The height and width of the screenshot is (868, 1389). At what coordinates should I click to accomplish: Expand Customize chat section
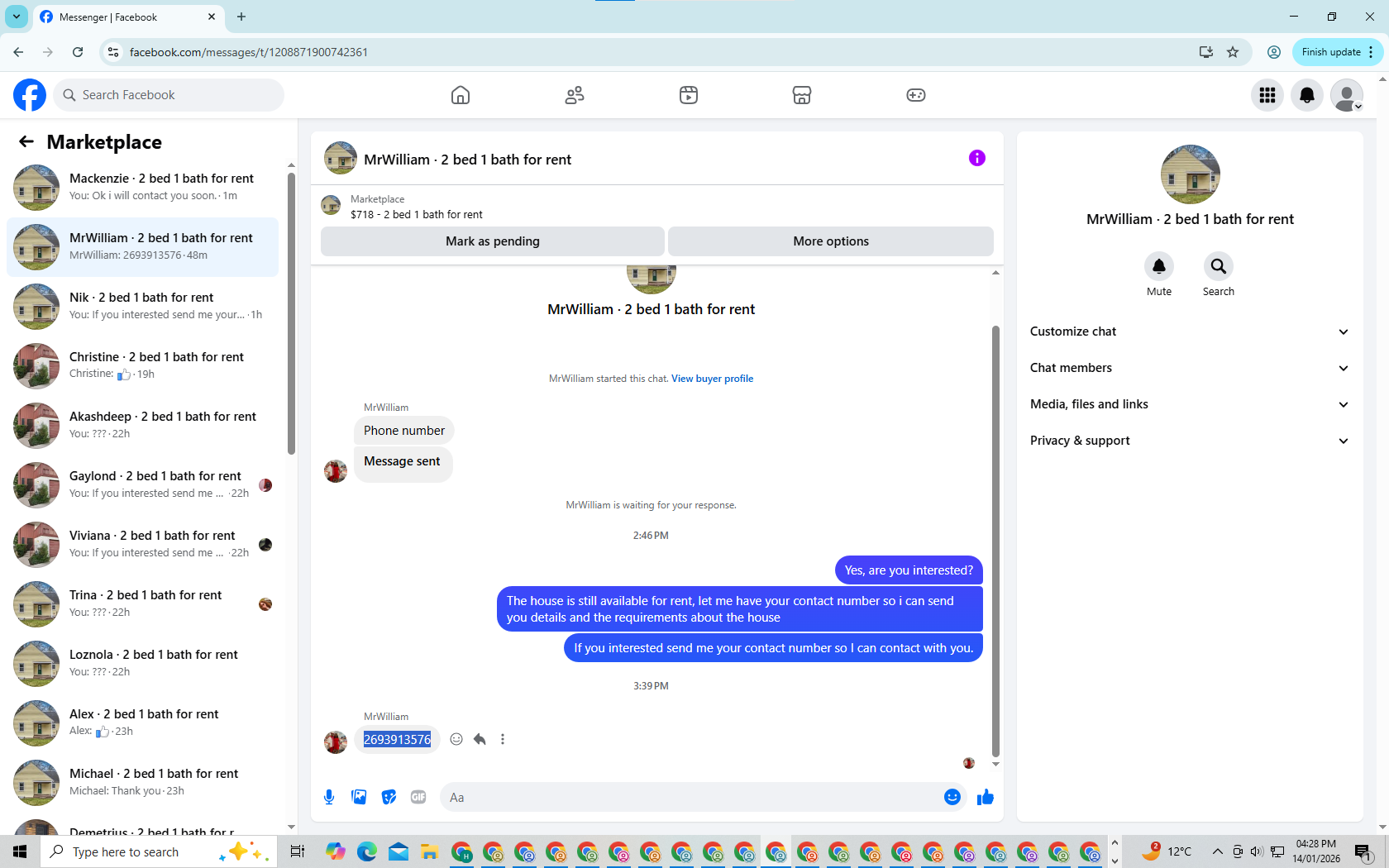pyautogui.click(x=1190, y=331)
